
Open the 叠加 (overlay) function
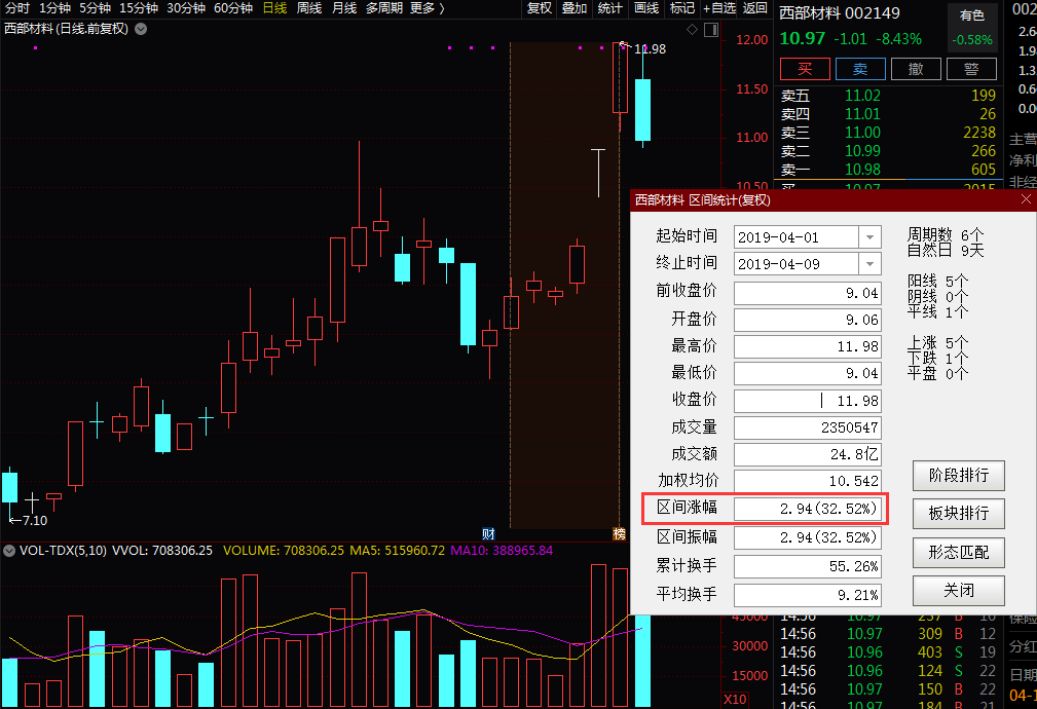575,9
